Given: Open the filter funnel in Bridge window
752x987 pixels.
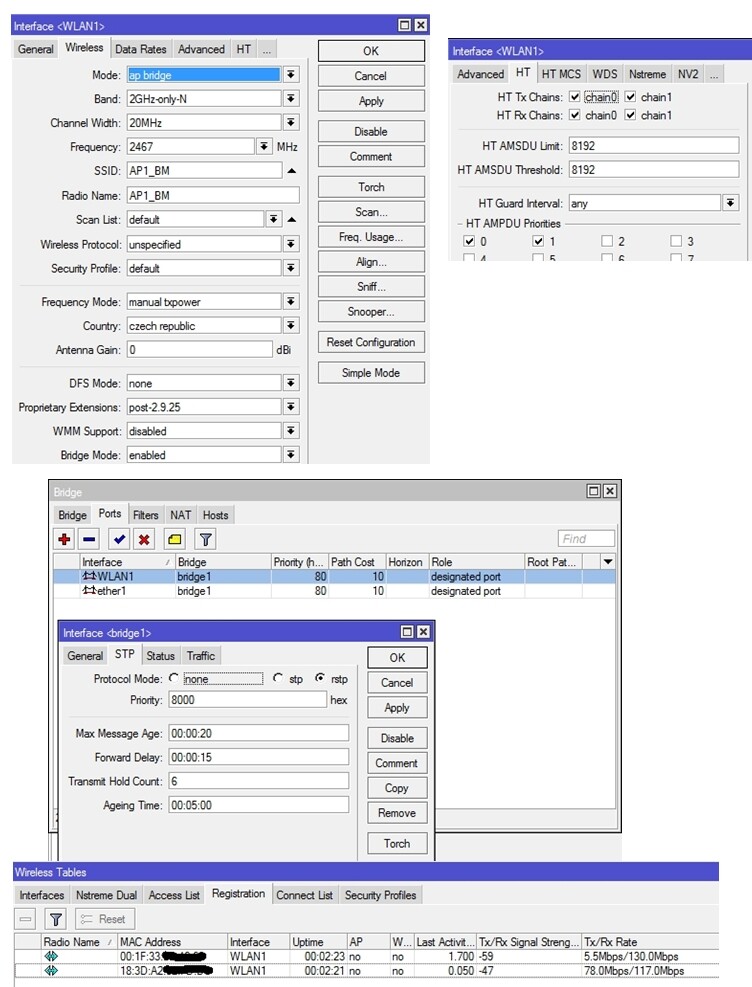Looking at the screenshot, I should (205, 539).
